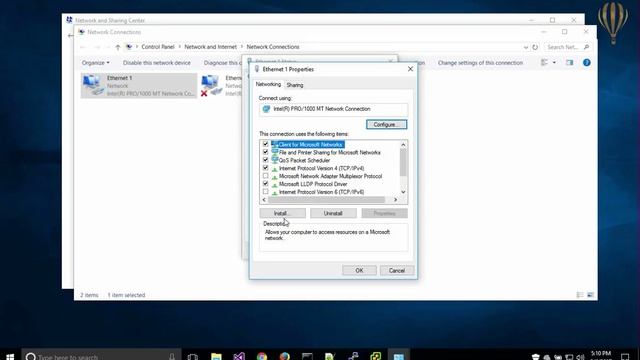Click Control Panel in the address breadcrumb
The height and width of the screenshot is (360, 640).
(158, 47)
